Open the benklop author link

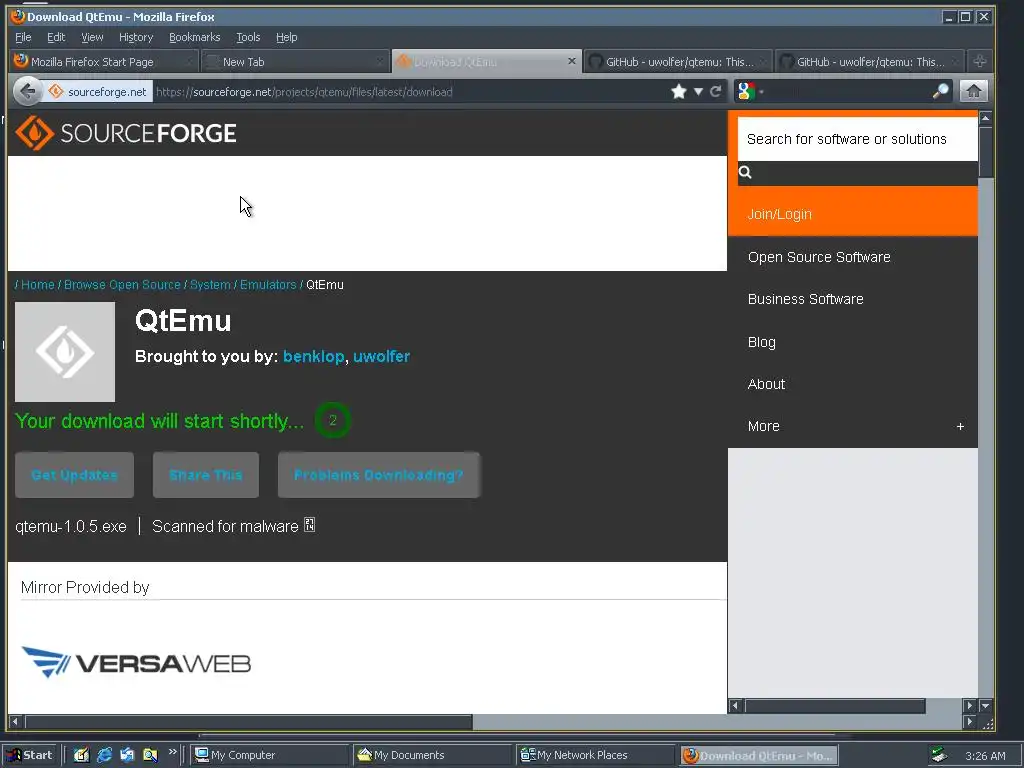[x=313, y=357]
